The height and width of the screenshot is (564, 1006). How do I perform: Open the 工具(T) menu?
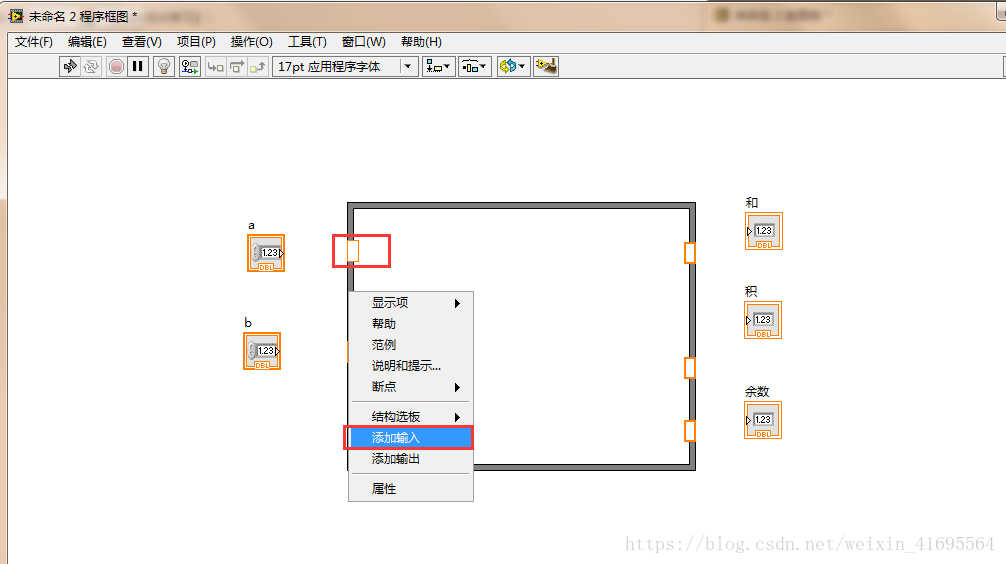coord(307,42)
